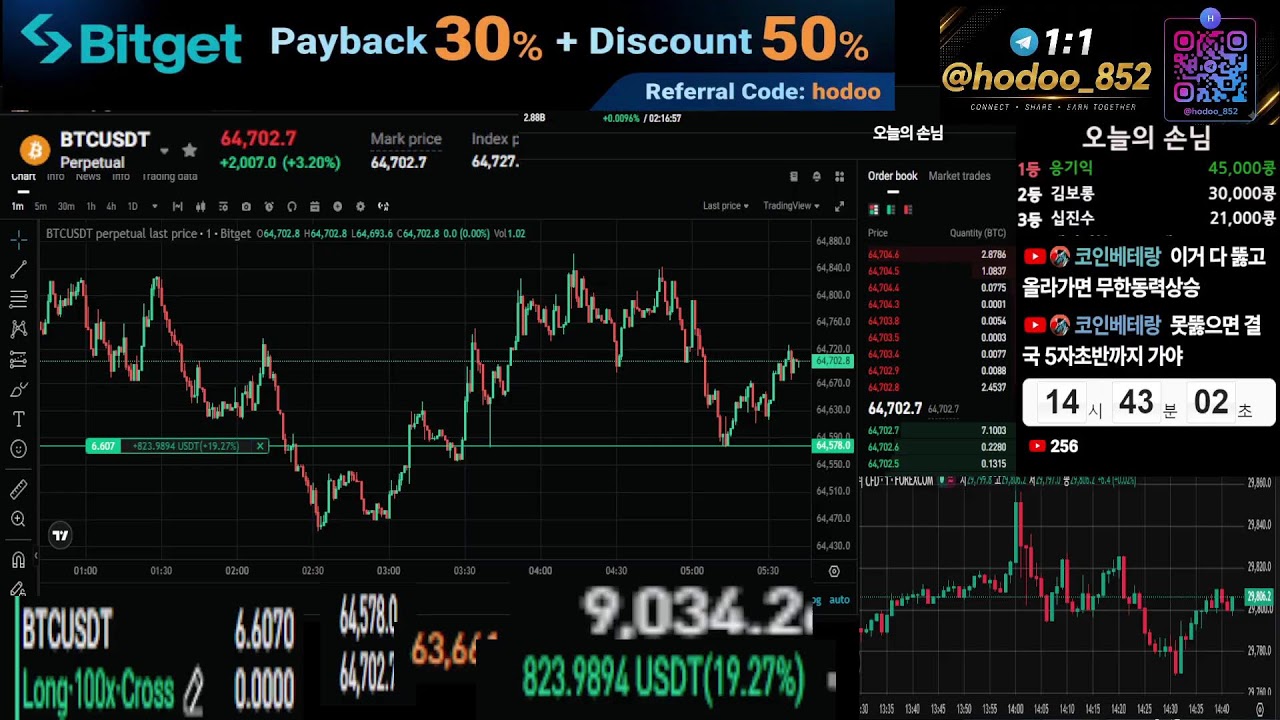Open the forecasting and measurement tools
The height and width of the screenshot is (720, 1280).
tap(18, 359)
